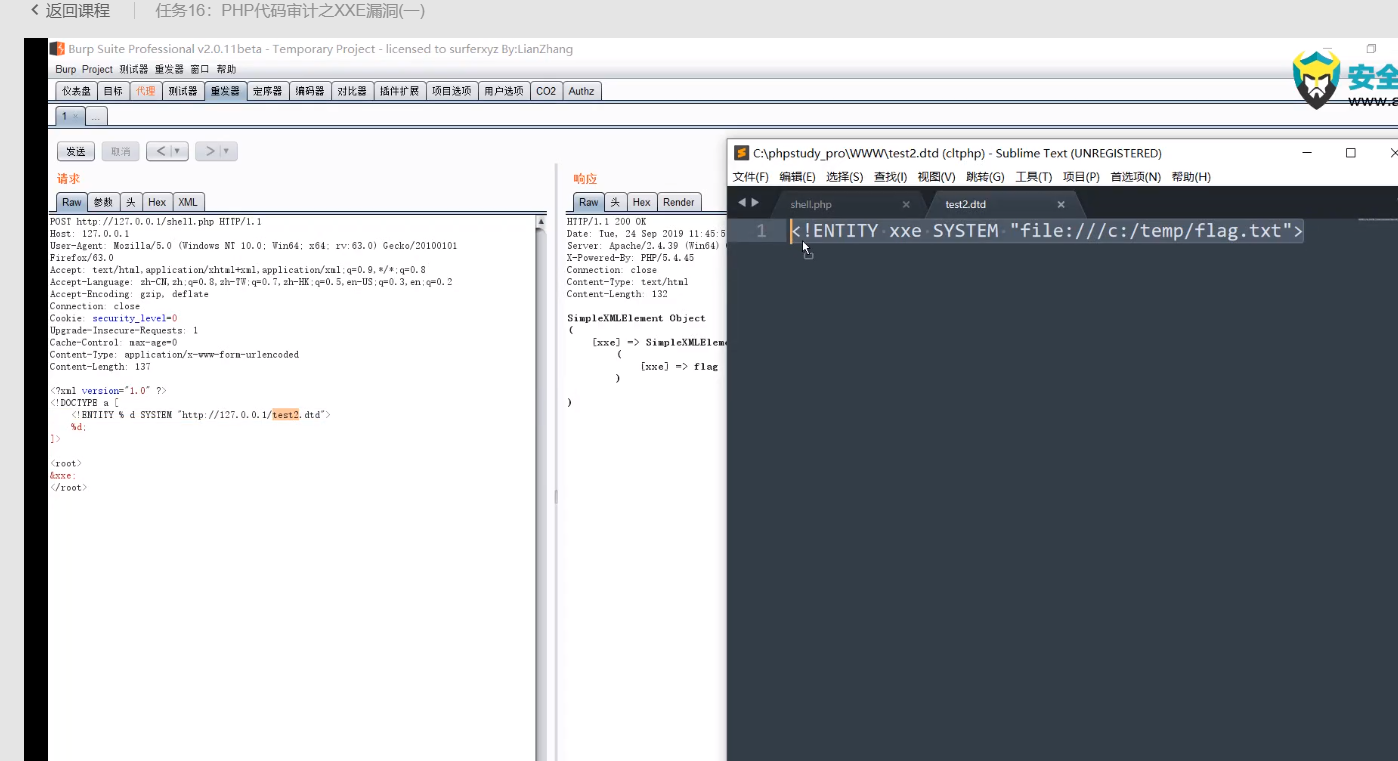Open the 帮助 menu in Burp Suite
Viewport: 1398px width, 761px height.
coord(226,69)
